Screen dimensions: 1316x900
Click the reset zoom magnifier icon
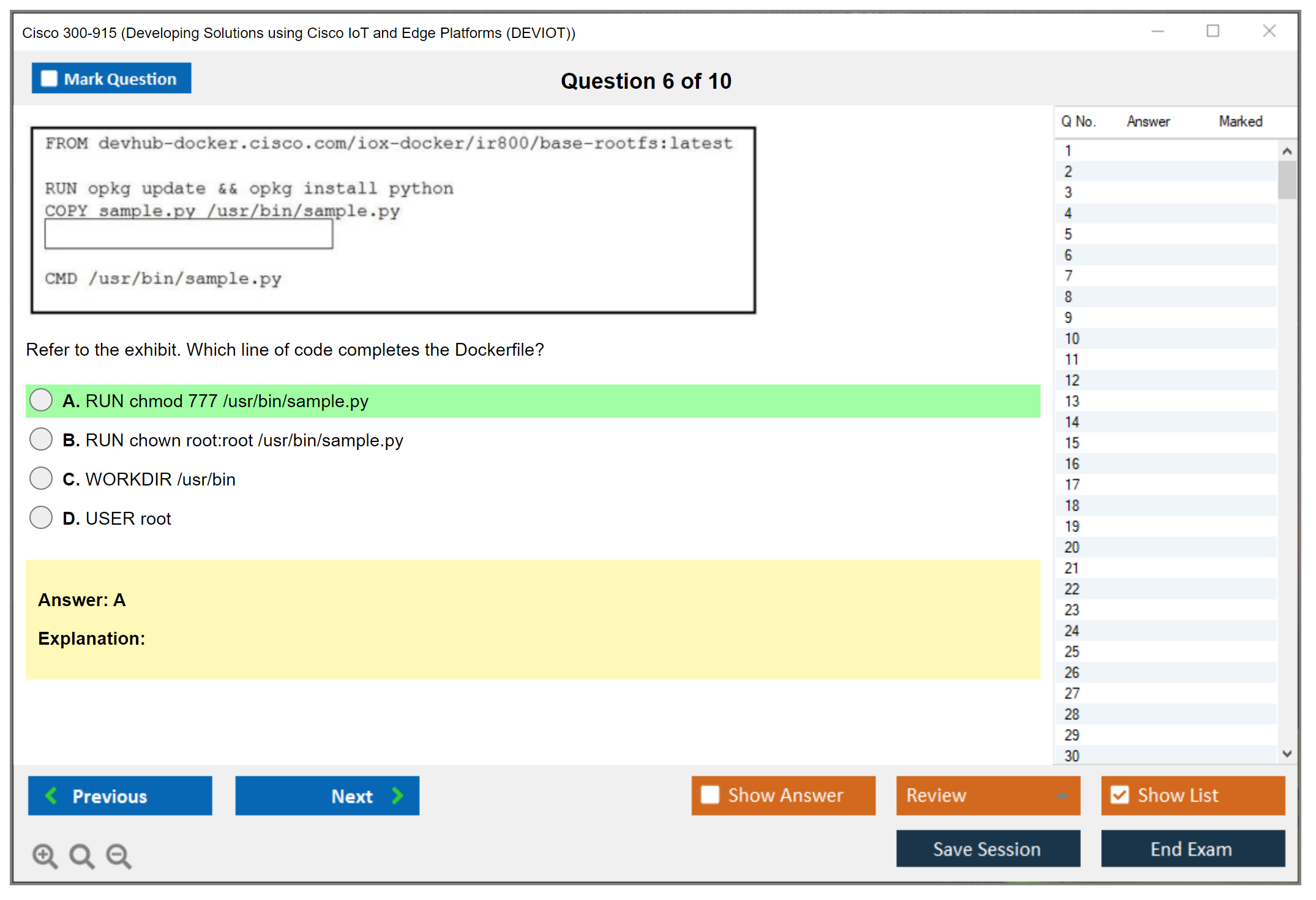(81, 855)
